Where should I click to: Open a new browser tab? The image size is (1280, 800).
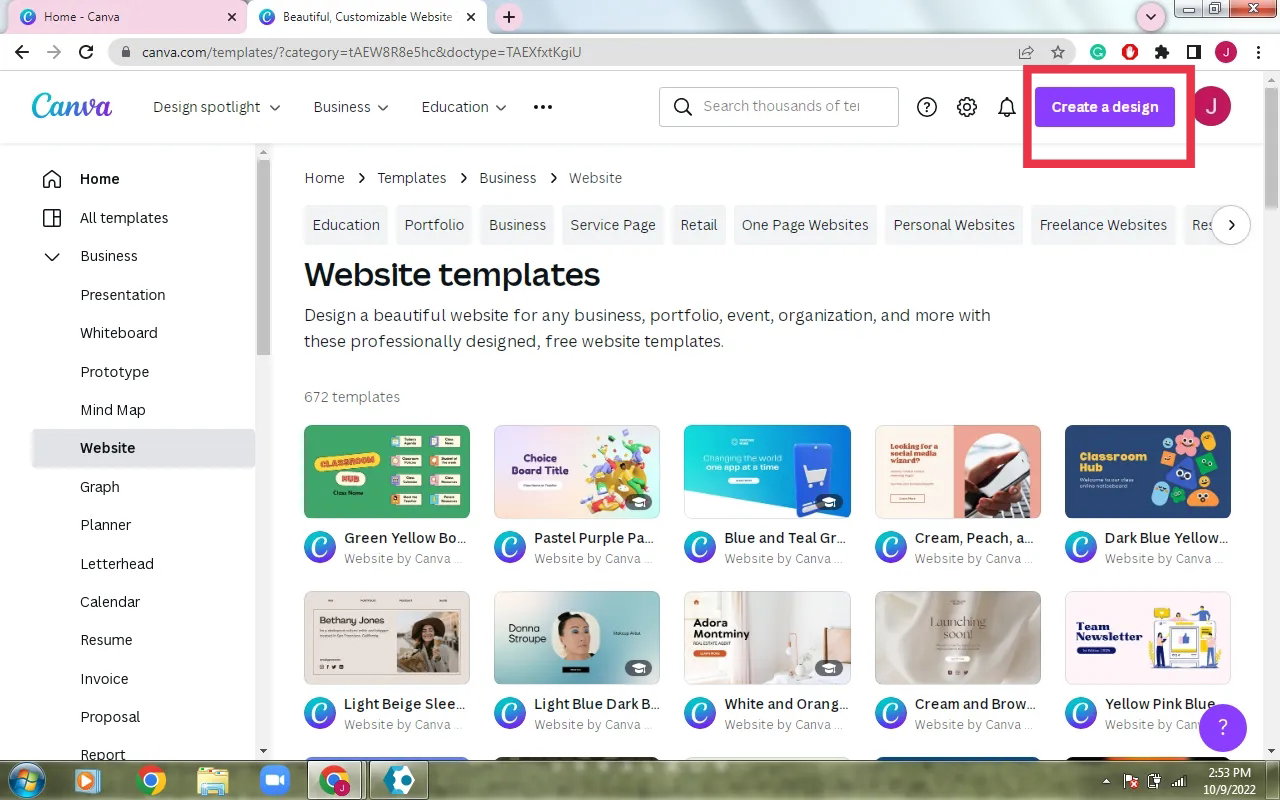click(509, 17)
